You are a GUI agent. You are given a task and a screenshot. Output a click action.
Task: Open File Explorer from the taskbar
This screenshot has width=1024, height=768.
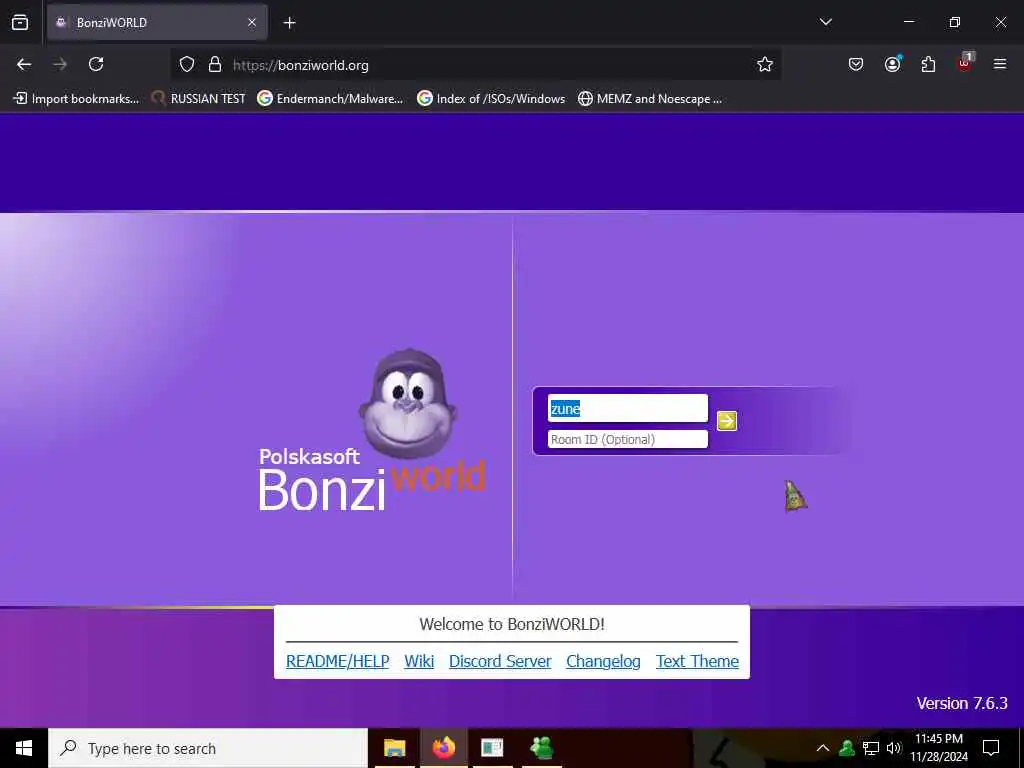394,748
